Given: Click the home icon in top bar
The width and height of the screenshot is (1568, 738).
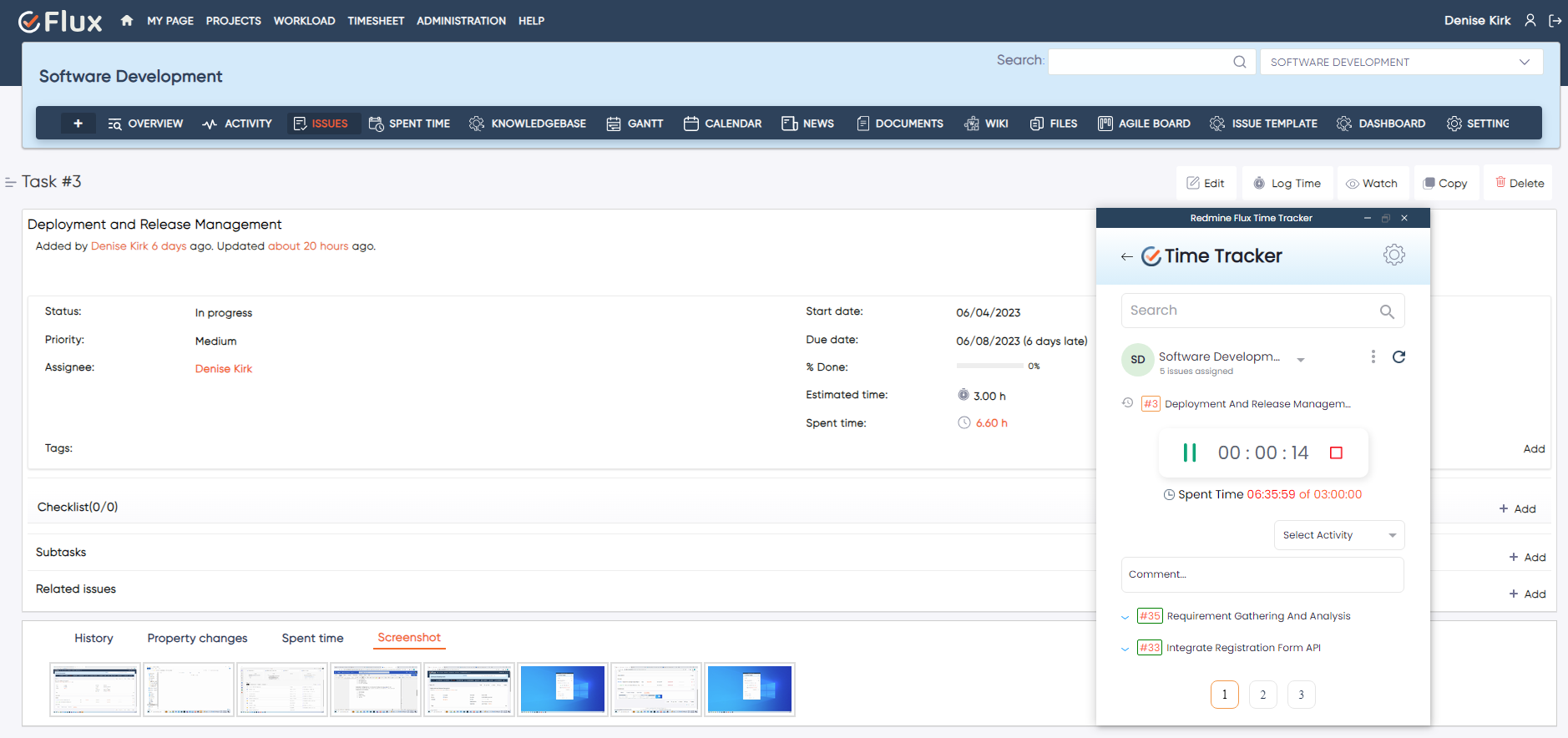Looking at the screenshot, I should (127, 21).
